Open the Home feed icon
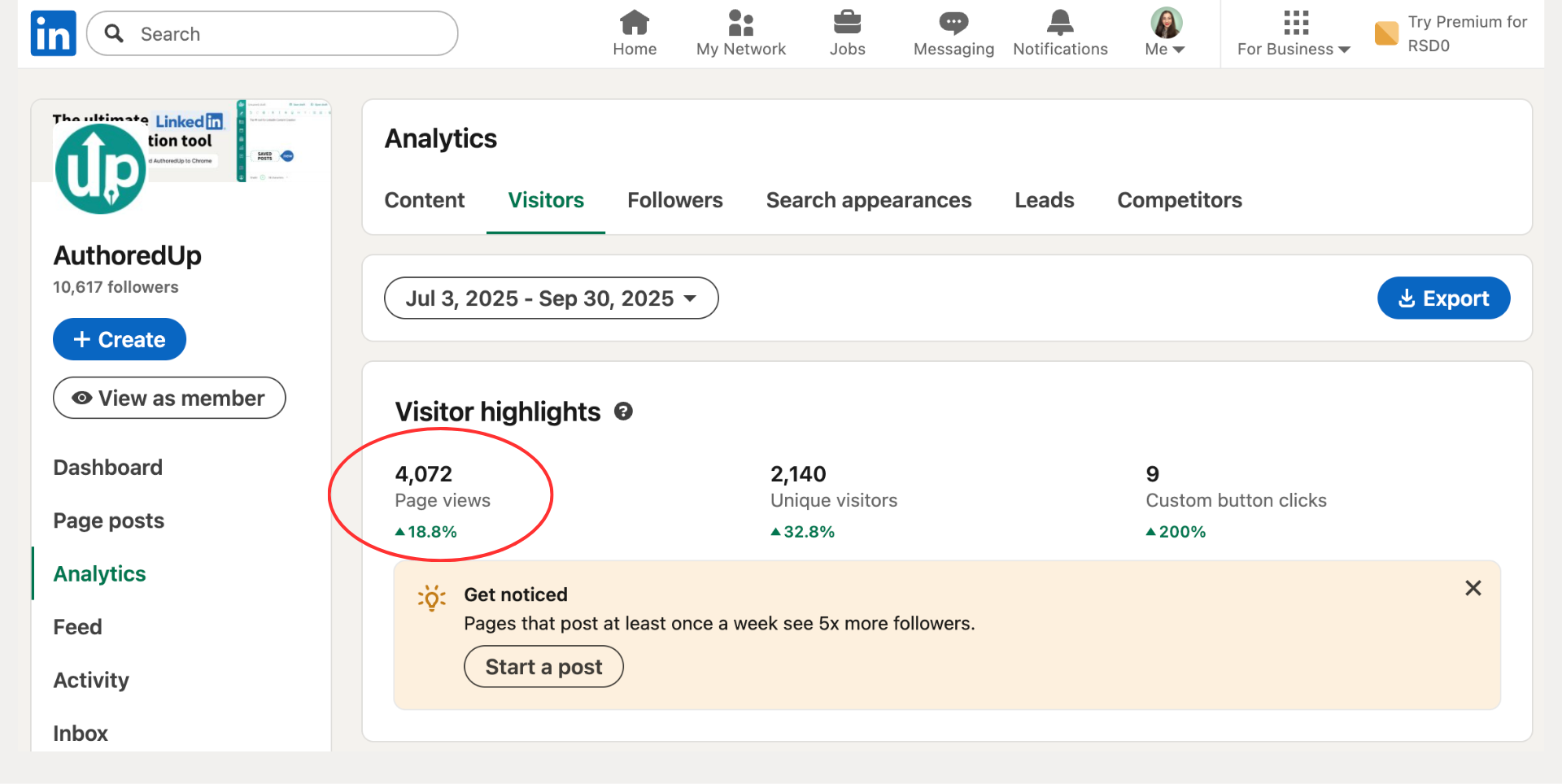This screenshot has width=1562, height=784. click(x=635, y=23)
